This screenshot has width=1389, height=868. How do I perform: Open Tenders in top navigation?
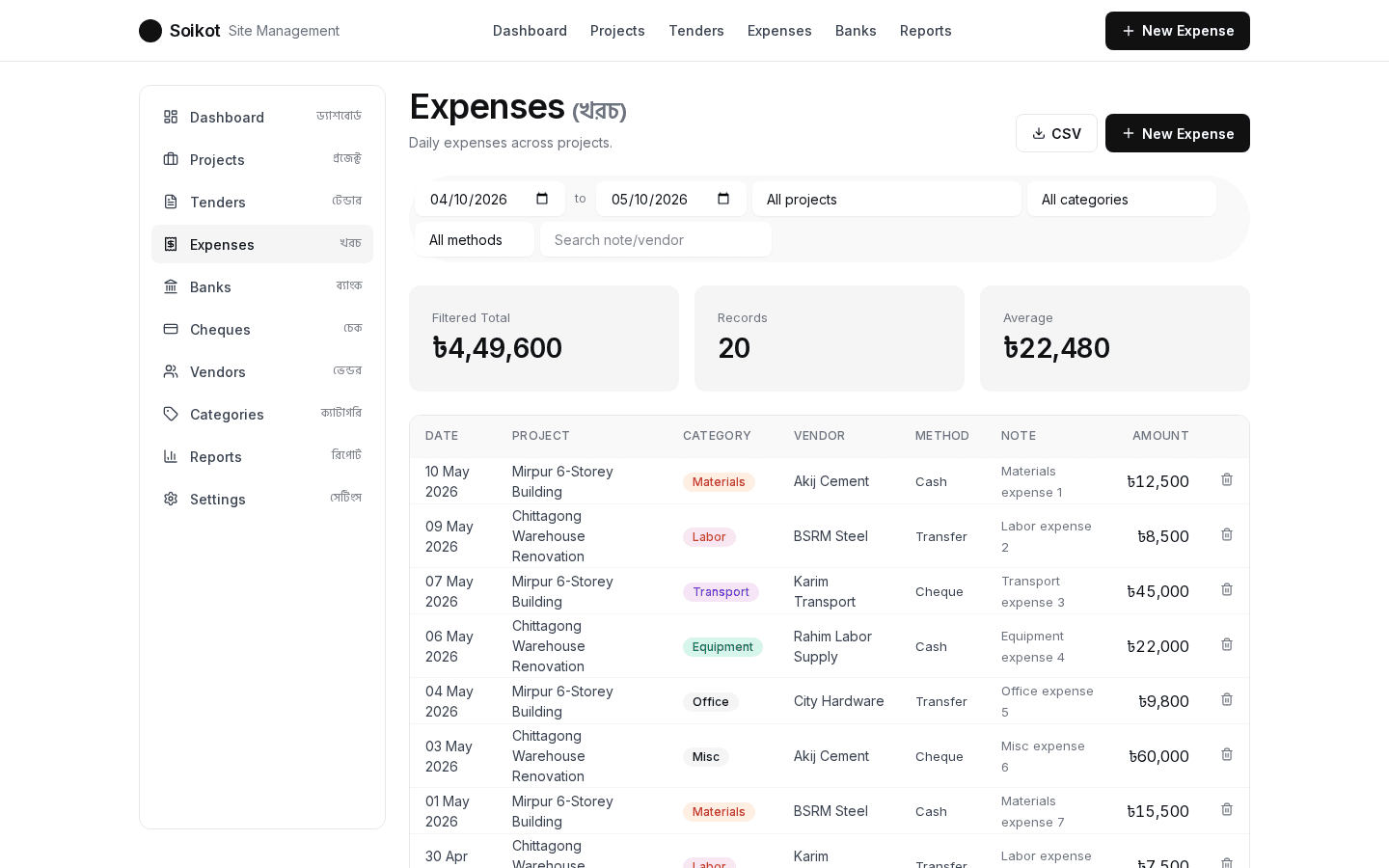[x=696, y=31]
